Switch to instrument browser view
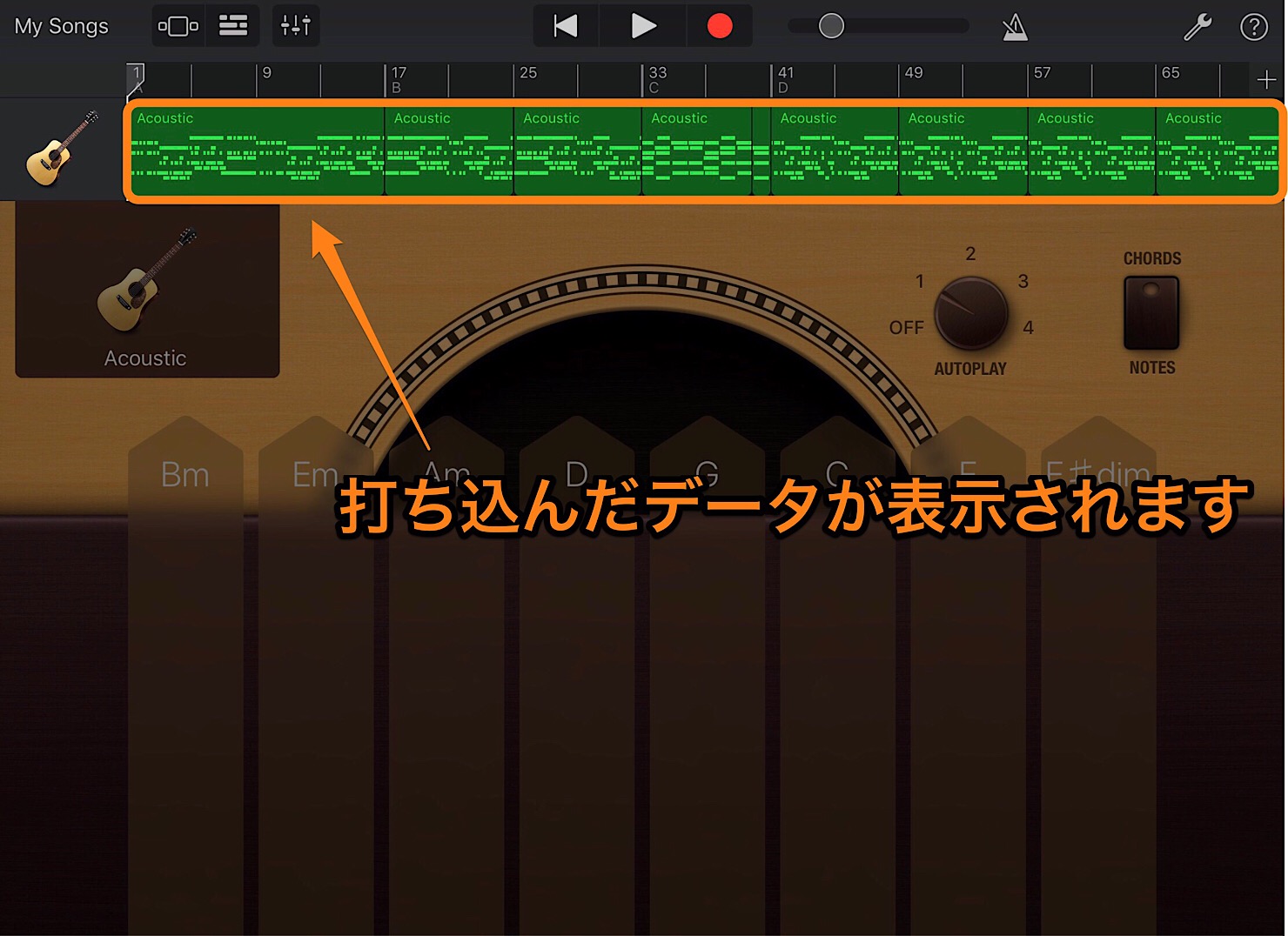The height and width of the screenshot is (936, 1288). point(178,26)
